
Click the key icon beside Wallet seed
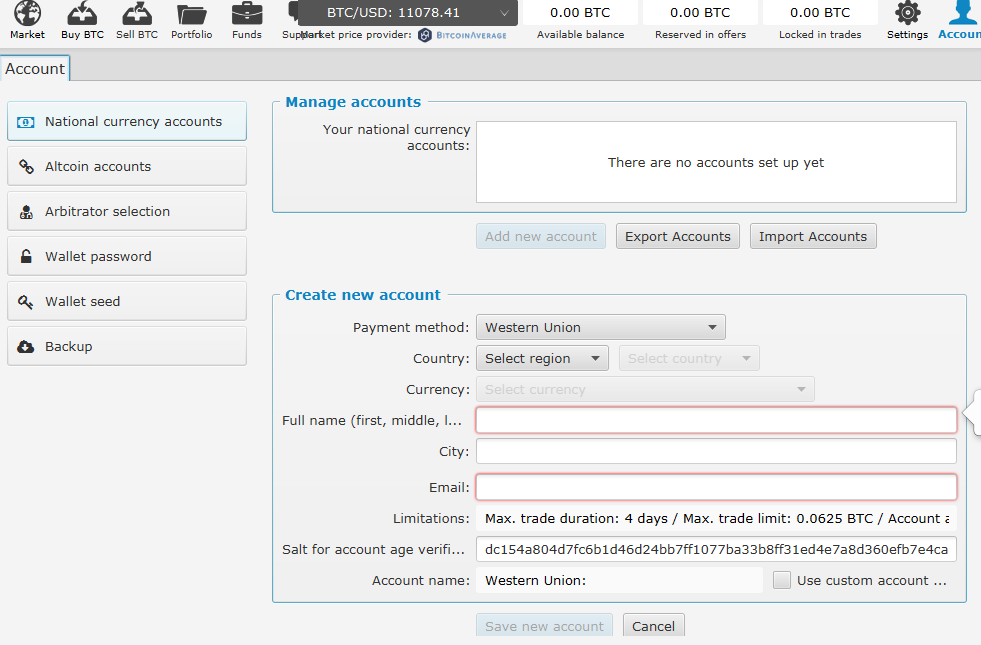(x=26, y=302)
